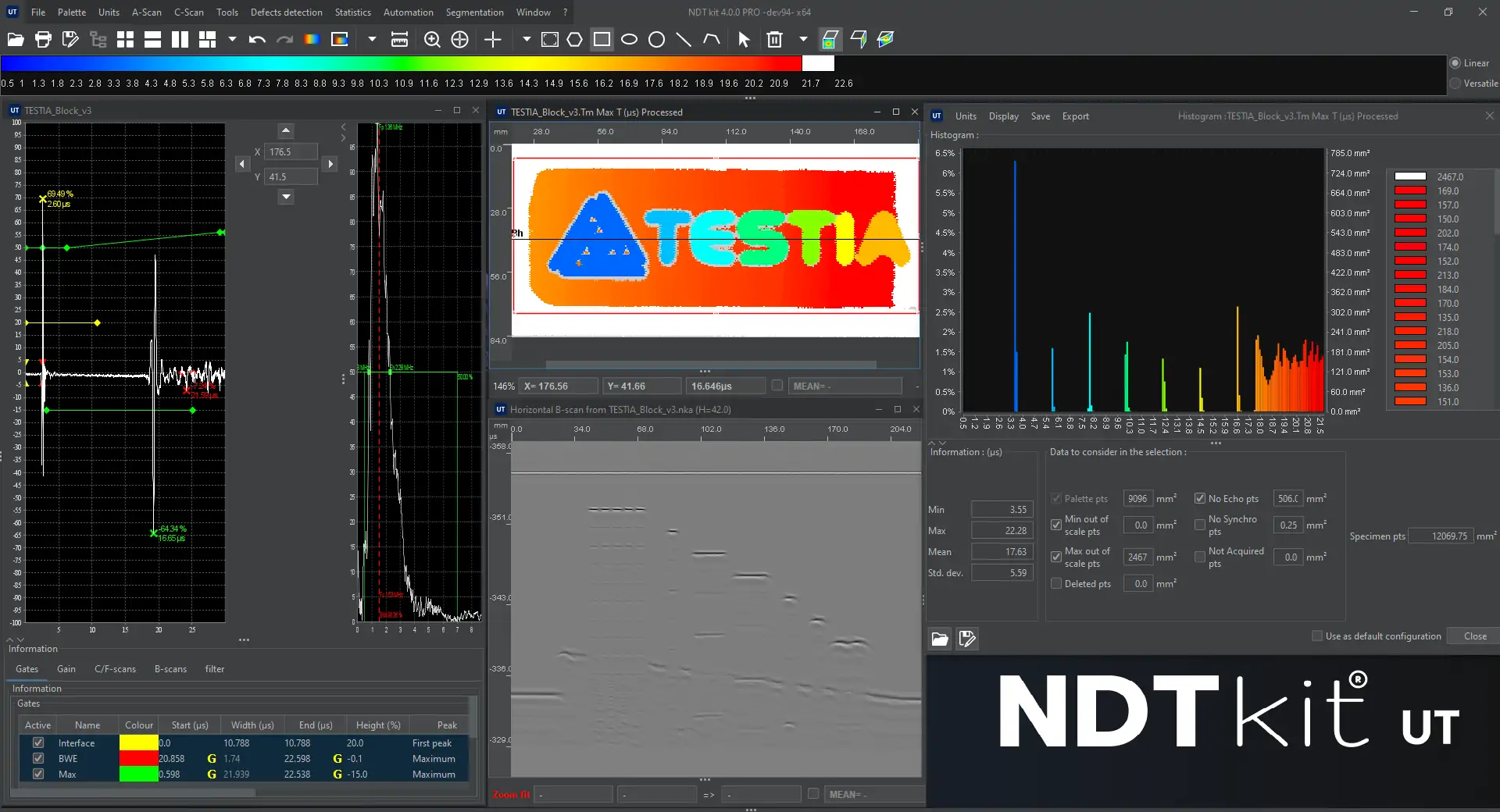Viewport: 1500px width, 812px height.
Task: Click the circled crosshair target icon
Action: (460, 39)
